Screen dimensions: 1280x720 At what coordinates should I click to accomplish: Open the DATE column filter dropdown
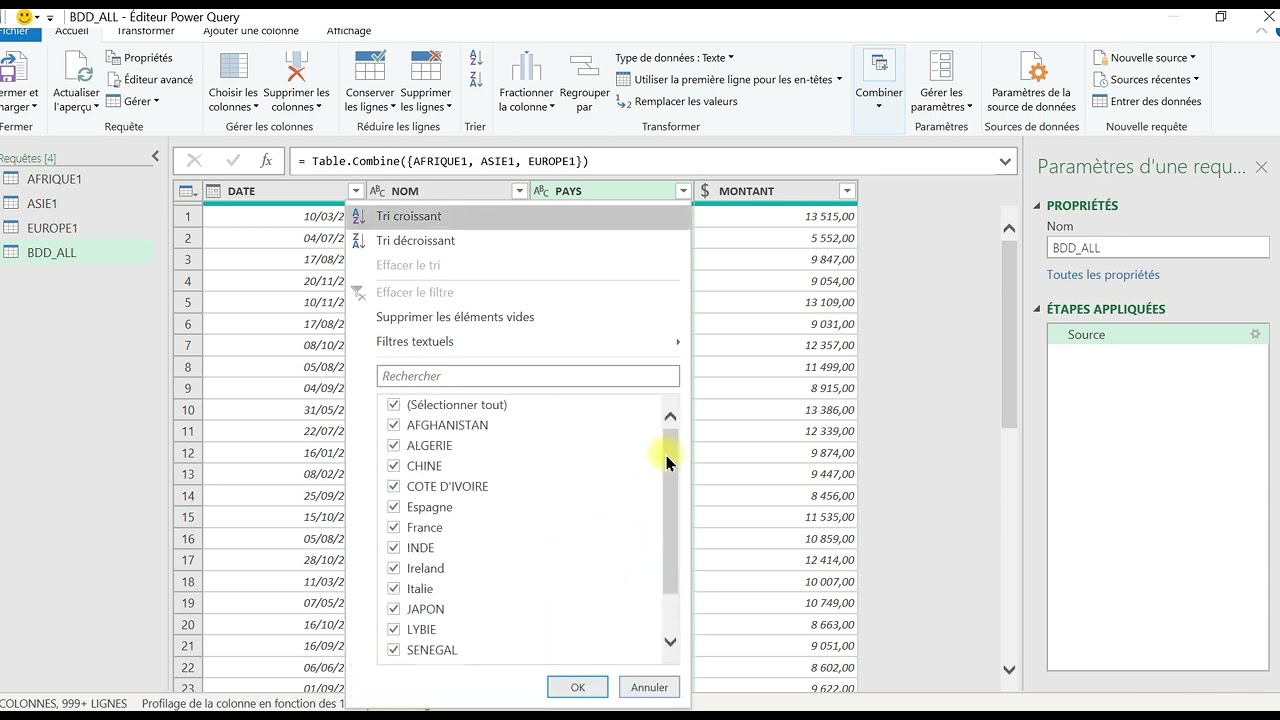click(x=356, y=191)
